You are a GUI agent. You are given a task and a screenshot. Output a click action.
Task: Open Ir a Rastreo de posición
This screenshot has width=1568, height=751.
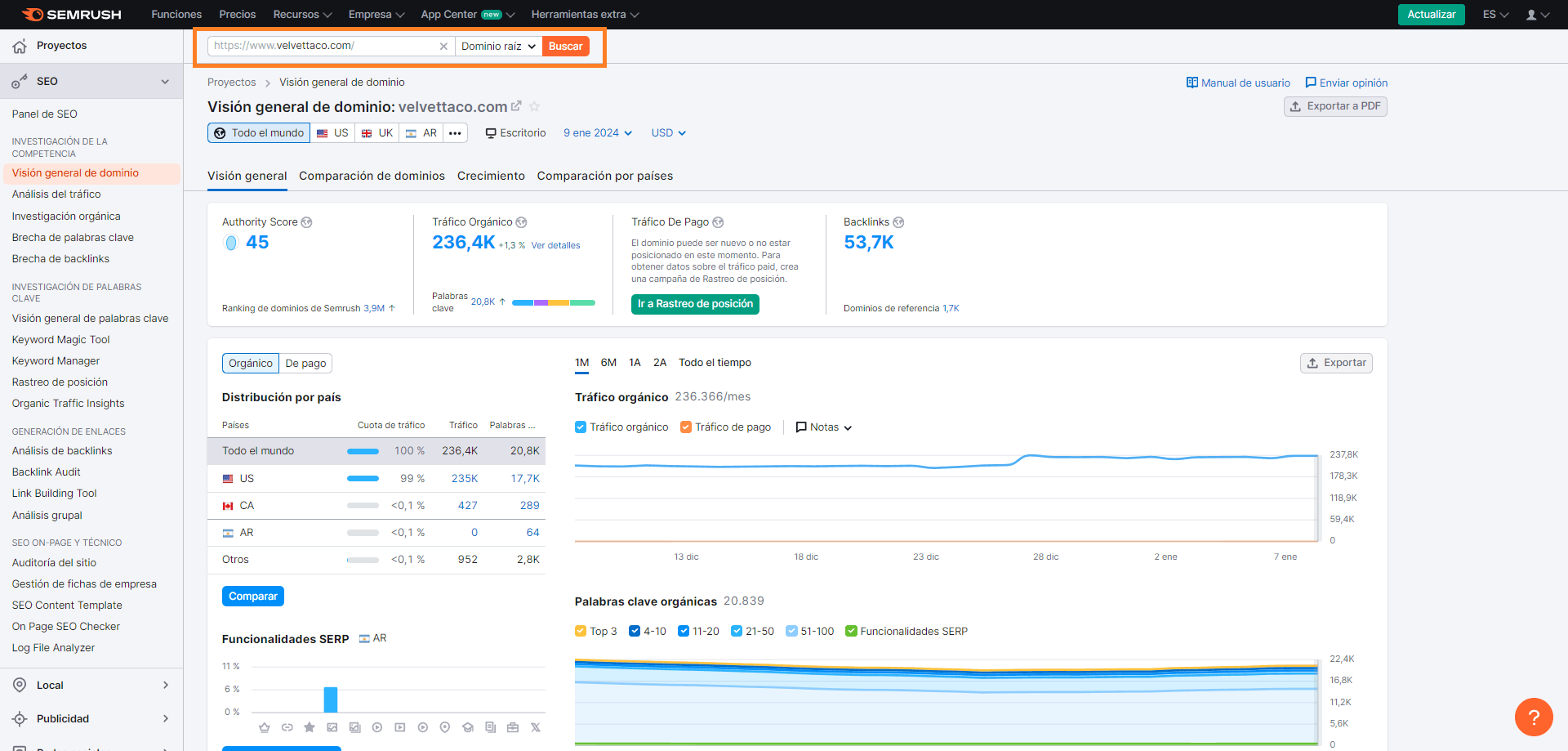pyautogui.click(x=695, y=304)
